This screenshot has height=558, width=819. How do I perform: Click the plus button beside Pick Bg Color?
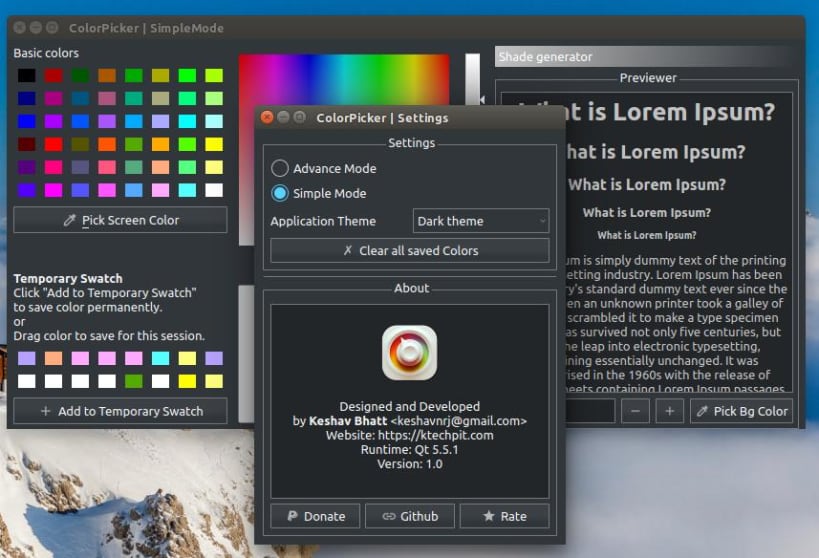pos(670,411)
